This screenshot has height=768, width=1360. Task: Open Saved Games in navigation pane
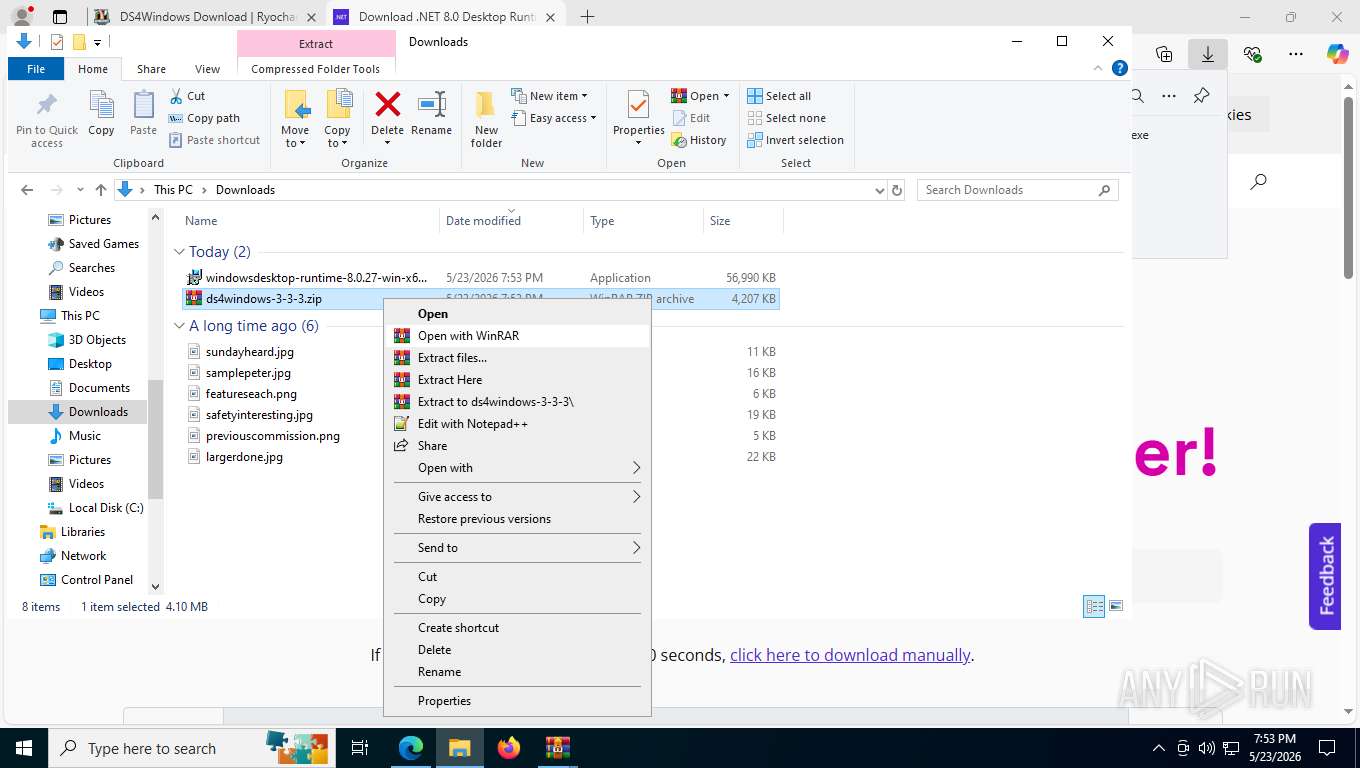click(103, 244)
